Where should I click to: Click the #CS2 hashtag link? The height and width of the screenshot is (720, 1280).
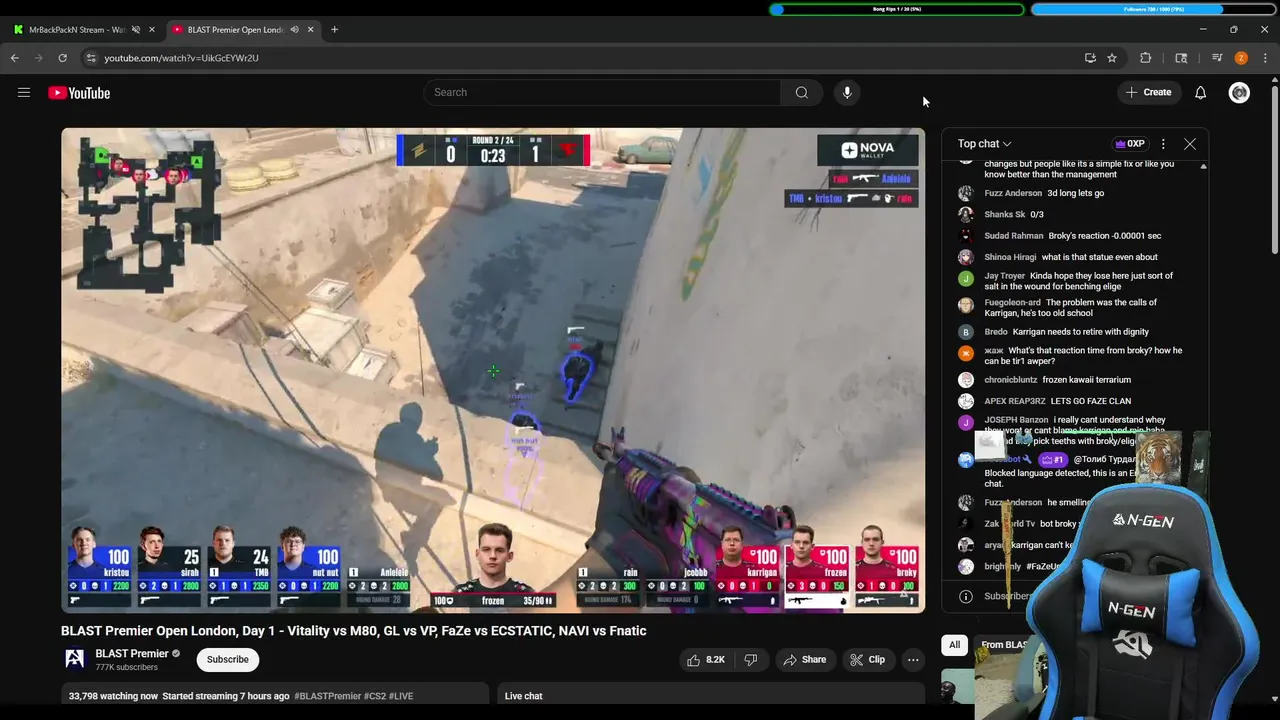[x=374, y=696]
